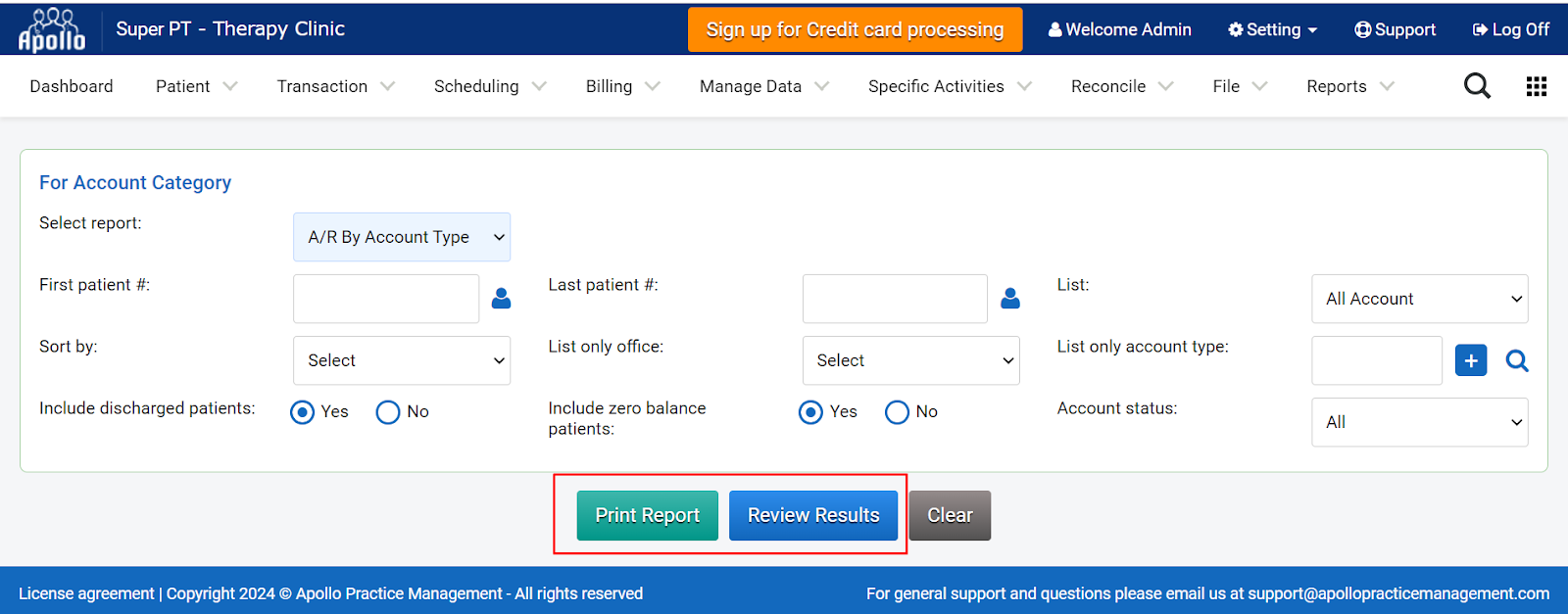Click the For Account Category heading
Image resolution: width=1568 pixels, height=614 pixels.
pyautogui.click(x=135, y=182)
